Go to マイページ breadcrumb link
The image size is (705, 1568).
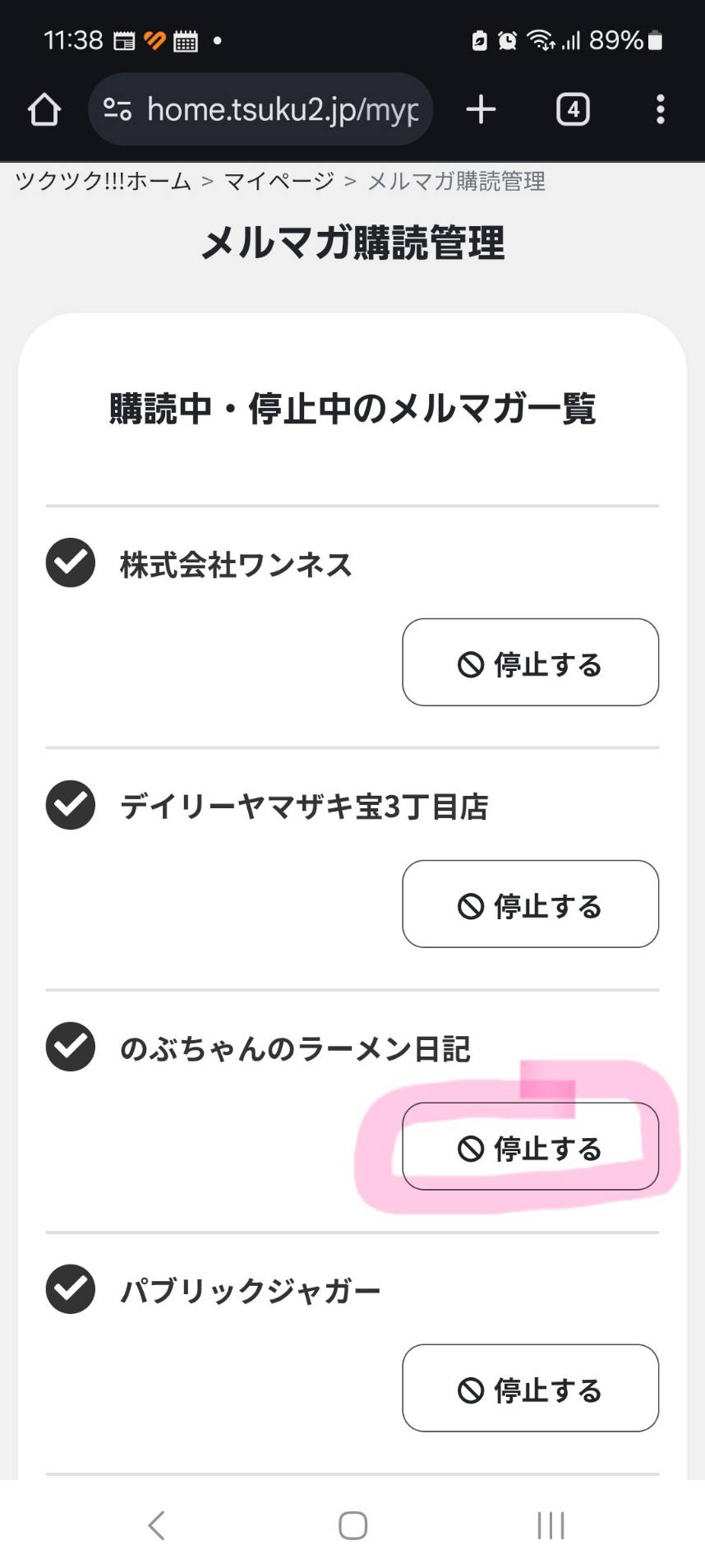click(x=279, y=181)
